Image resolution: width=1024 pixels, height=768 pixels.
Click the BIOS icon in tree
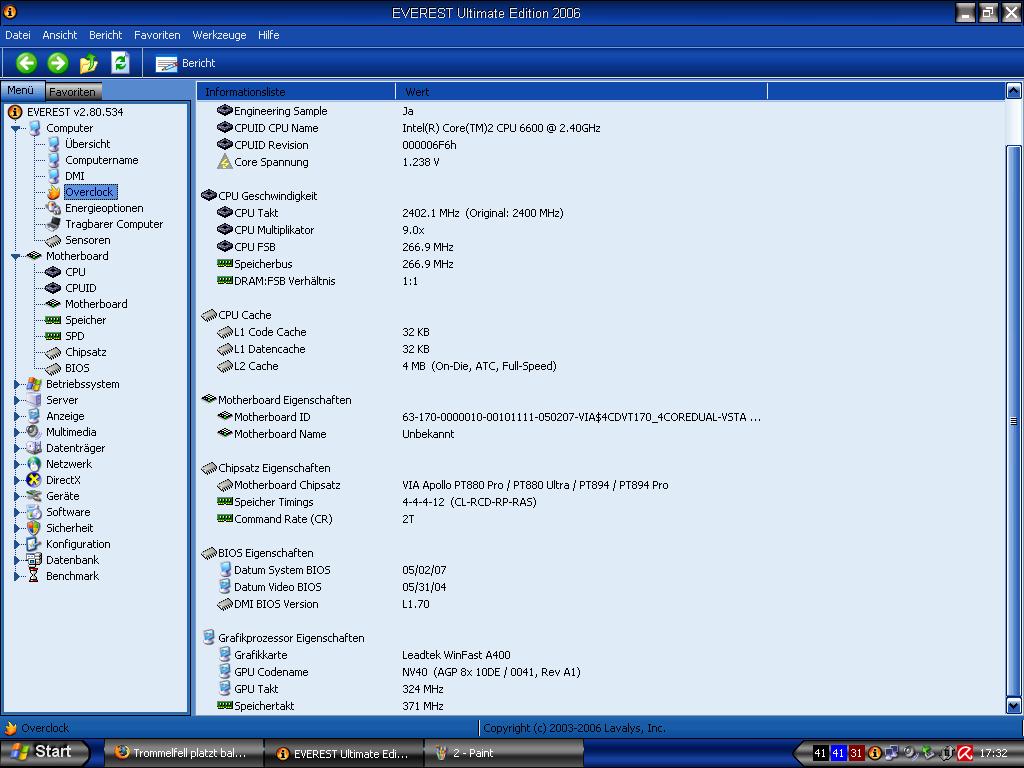pos(54,368)
